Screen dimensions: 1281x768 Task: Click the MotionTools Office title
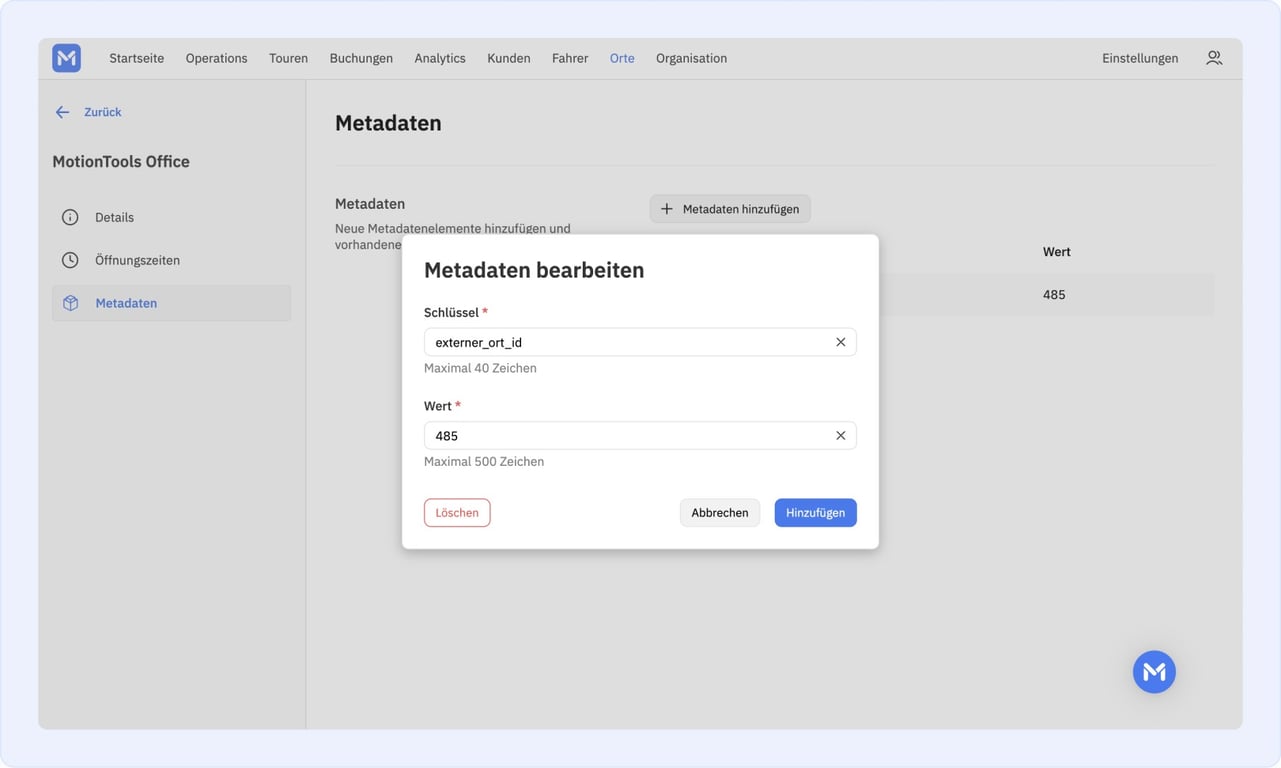click(121, 161)
